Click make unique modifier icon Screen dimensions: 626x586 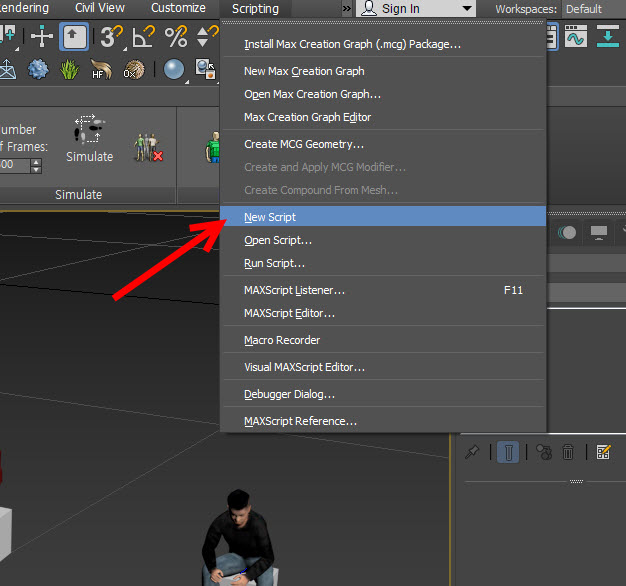click(544, 452)
